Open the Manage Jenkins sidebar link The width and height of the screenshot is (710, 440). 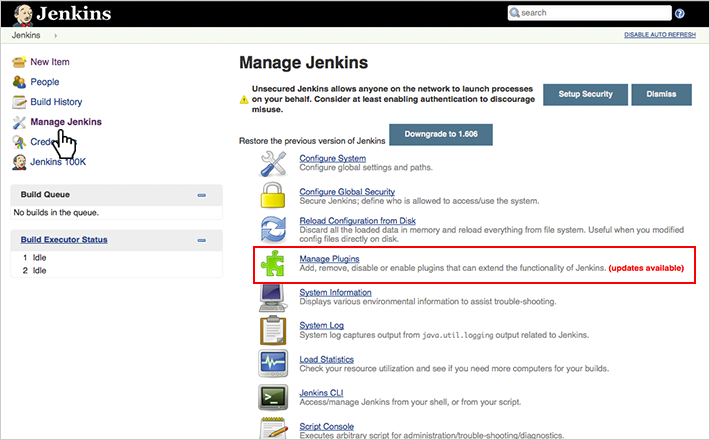(66, 122)
